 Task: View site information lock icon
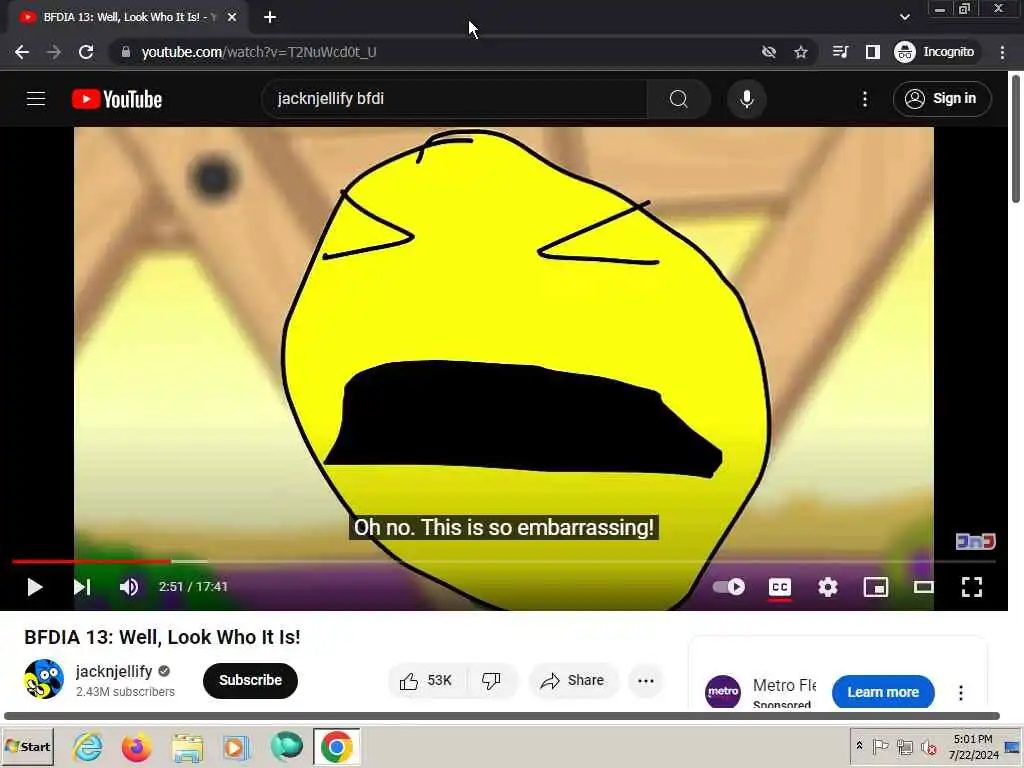click(x=126, y=52)
